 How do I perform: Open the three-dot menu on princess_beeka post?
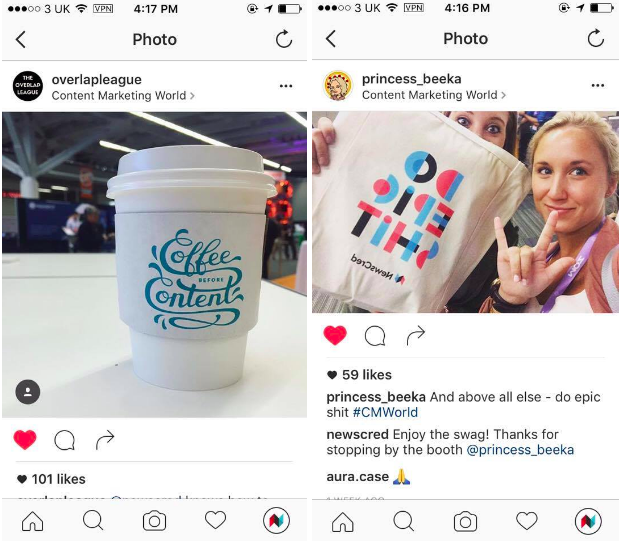click(x=597, y=85)
